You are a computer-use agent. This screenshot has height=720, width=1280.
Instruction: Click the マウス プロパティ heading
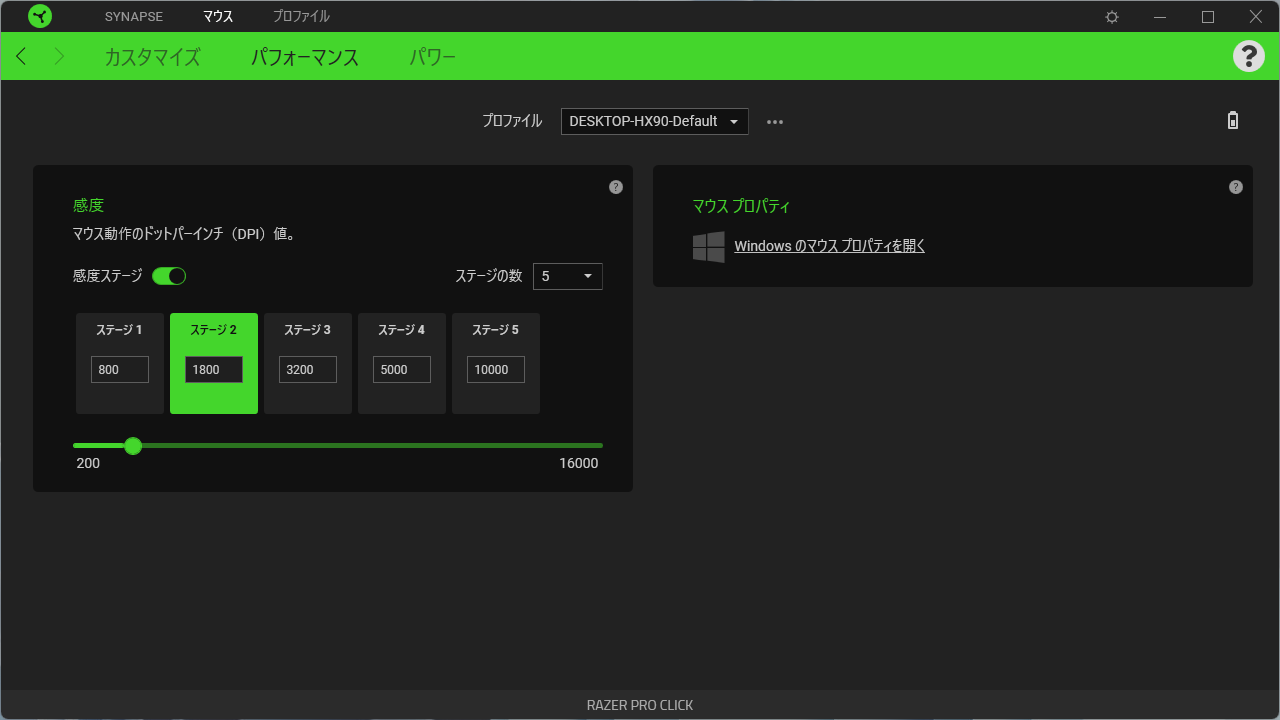(741, 206)
